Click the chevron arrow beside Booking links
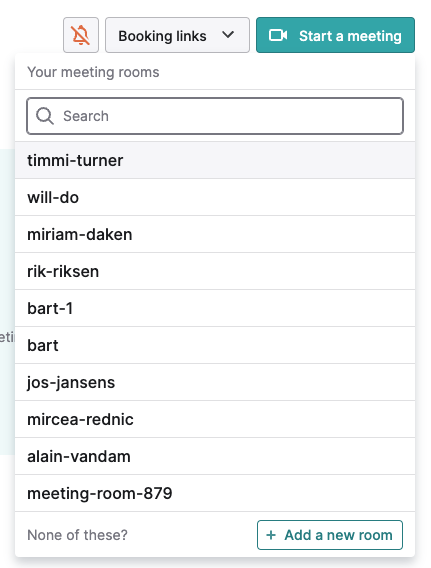 pyautogui.click(x=228, y=35)
